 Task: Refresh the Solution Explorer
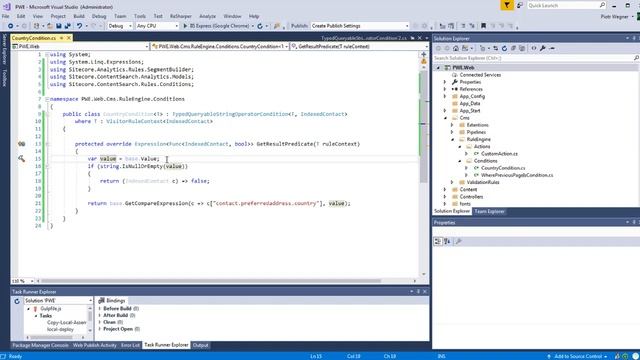pos(504,48)
